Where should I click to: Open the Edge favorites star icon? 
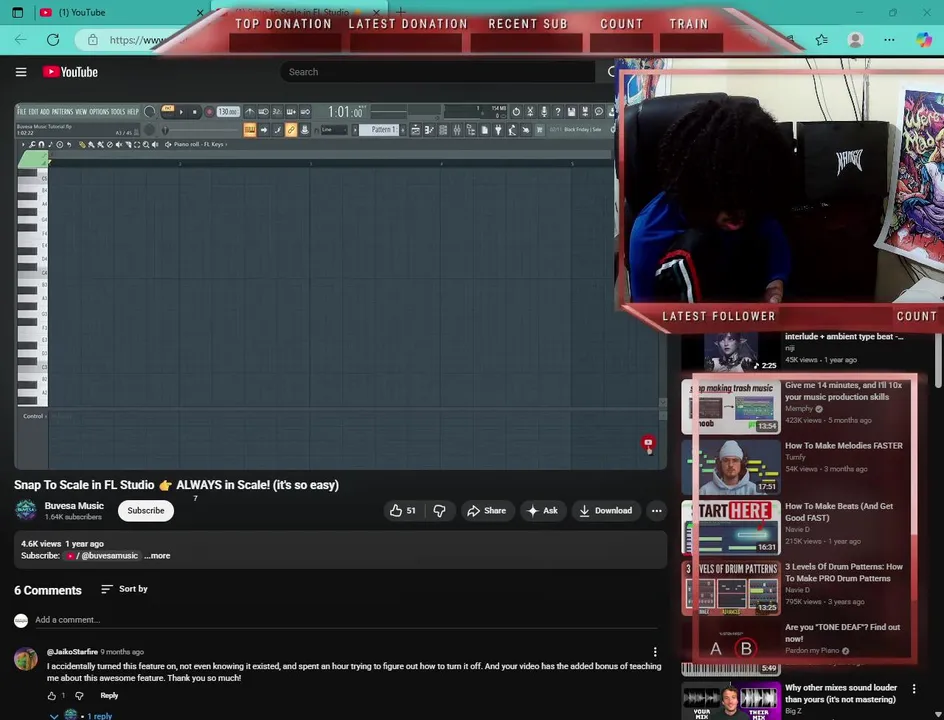tap(822, 40)
